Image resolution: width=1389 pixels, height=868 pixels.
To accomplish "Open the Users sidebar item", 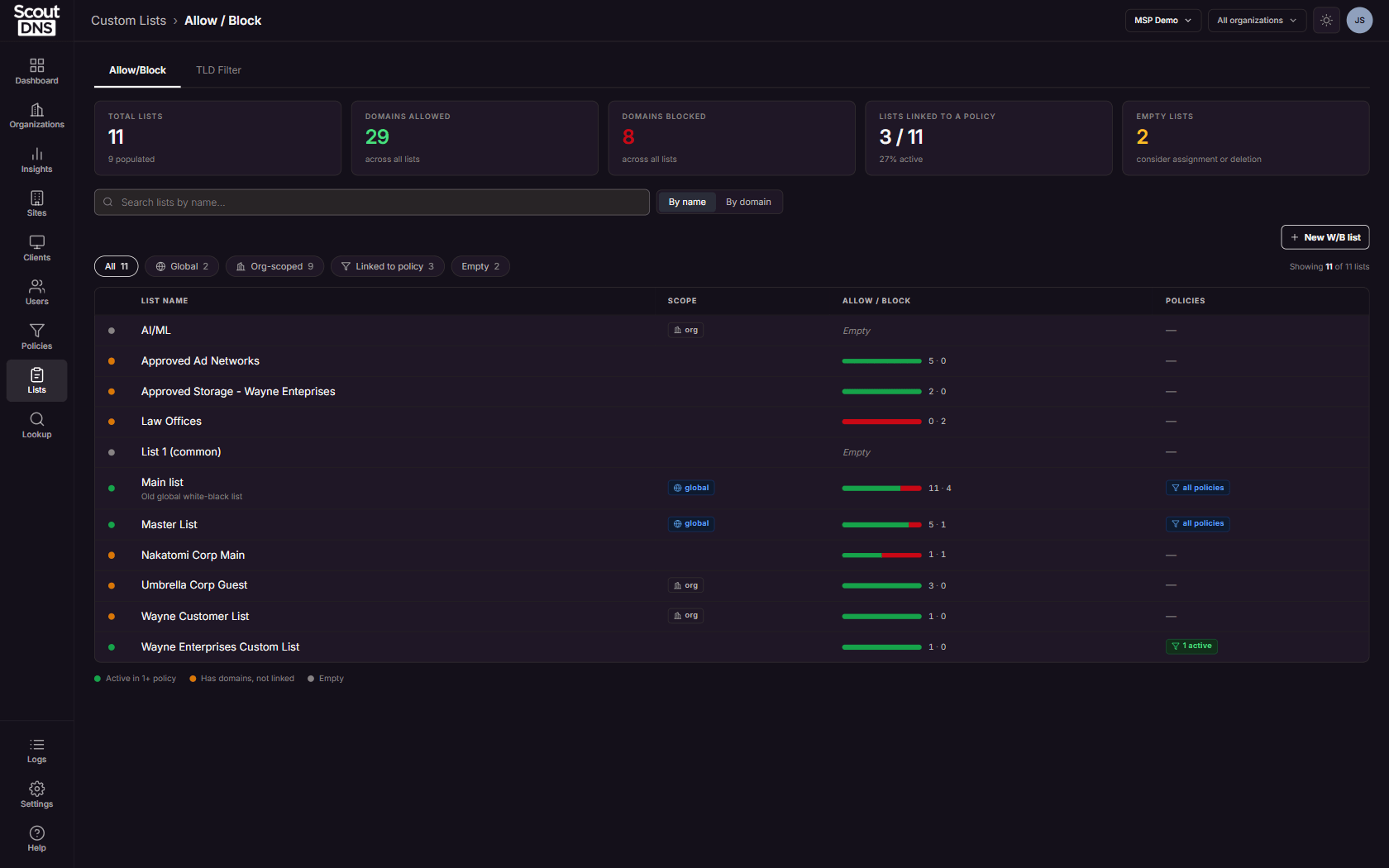I will point(36,293).
